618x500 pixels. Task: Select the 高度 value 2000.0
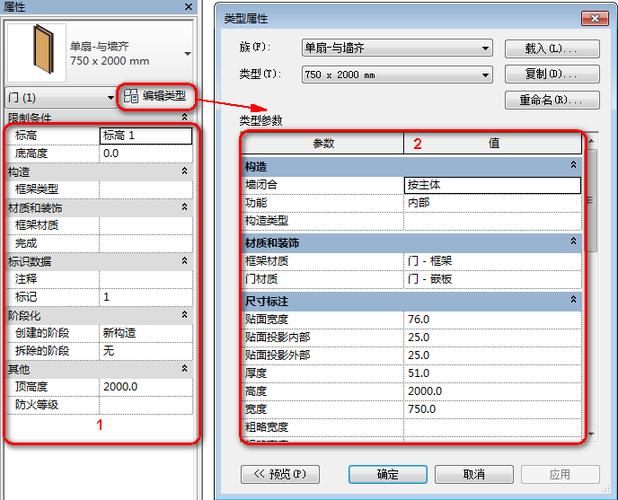click(x=492, y=392)
